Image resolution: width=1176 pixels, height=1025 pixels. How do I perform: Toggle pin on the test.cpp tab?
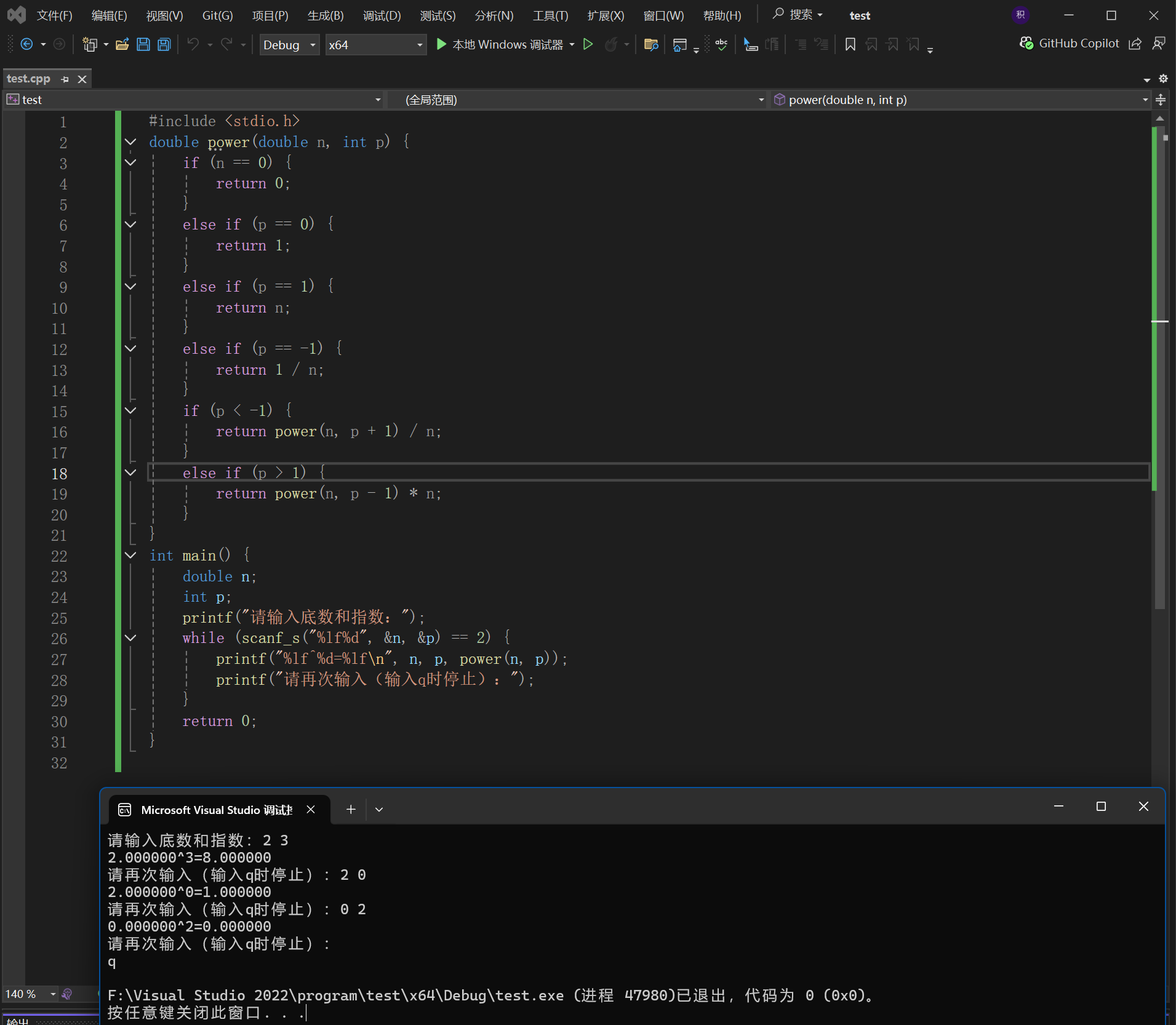[65, 79]
